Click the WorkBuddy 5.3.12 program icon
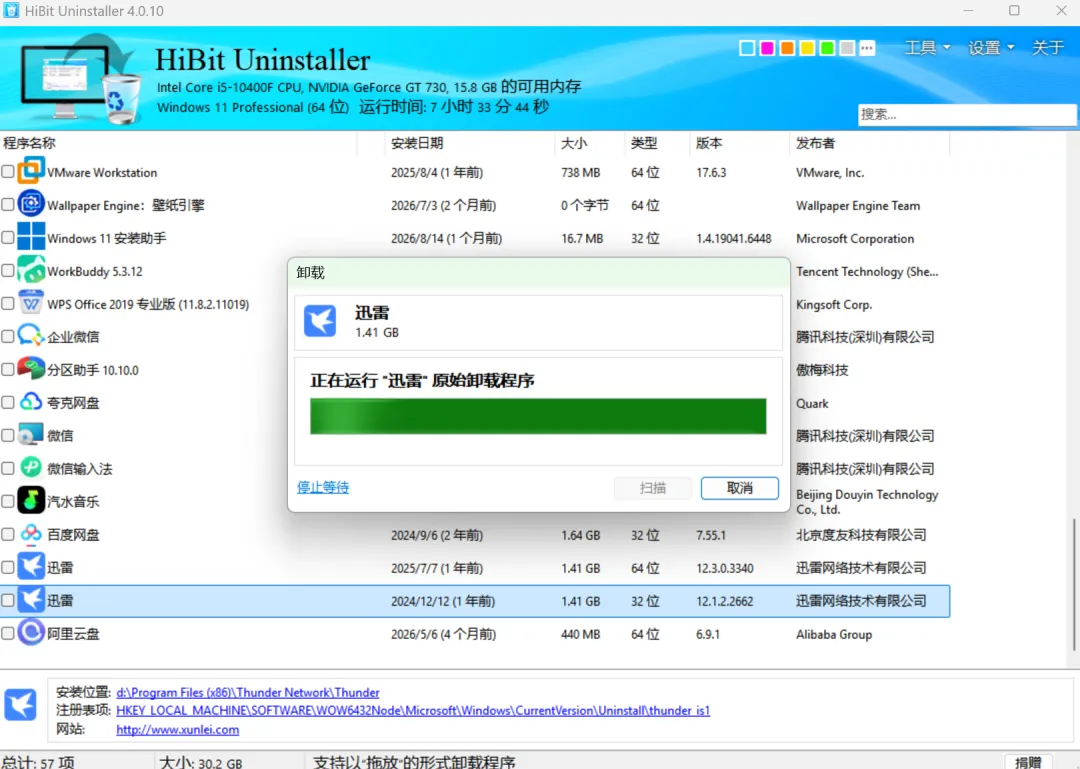This screenshot has width=1080, height=769. click(x=31, y=271)
